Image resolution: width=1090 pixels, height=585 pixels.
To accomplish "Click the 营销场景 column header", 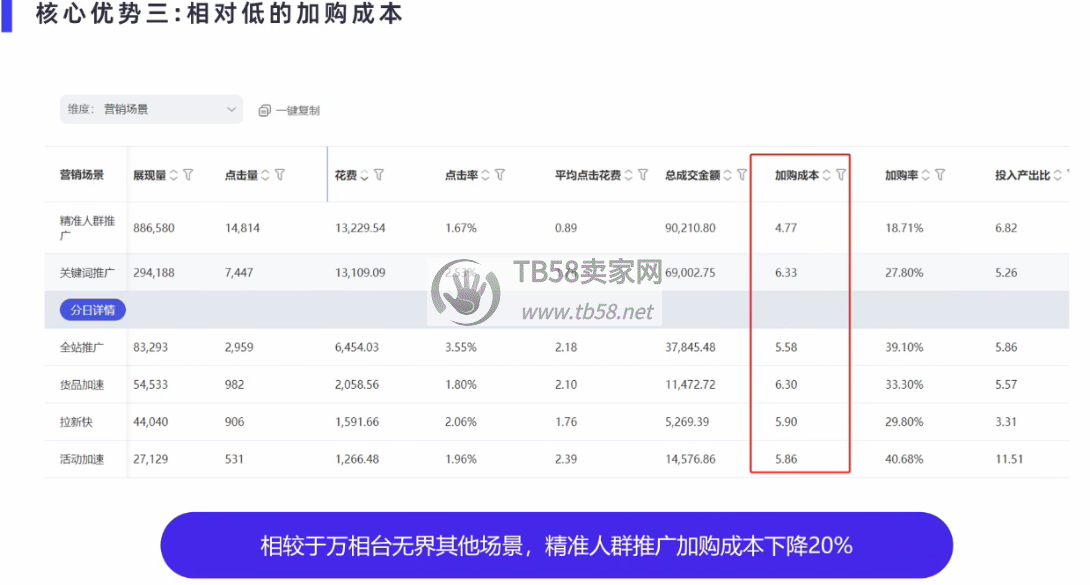I will click(x=82, y=175).
